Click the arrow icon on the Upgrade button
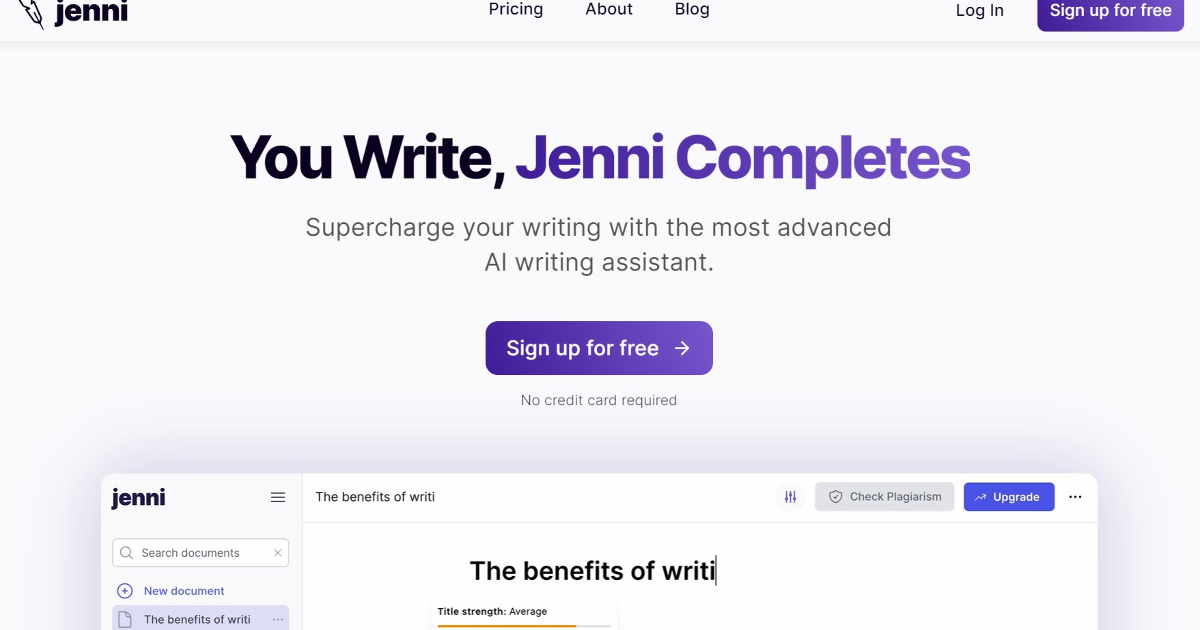The image size is (1200, 630). click(980, 496)
